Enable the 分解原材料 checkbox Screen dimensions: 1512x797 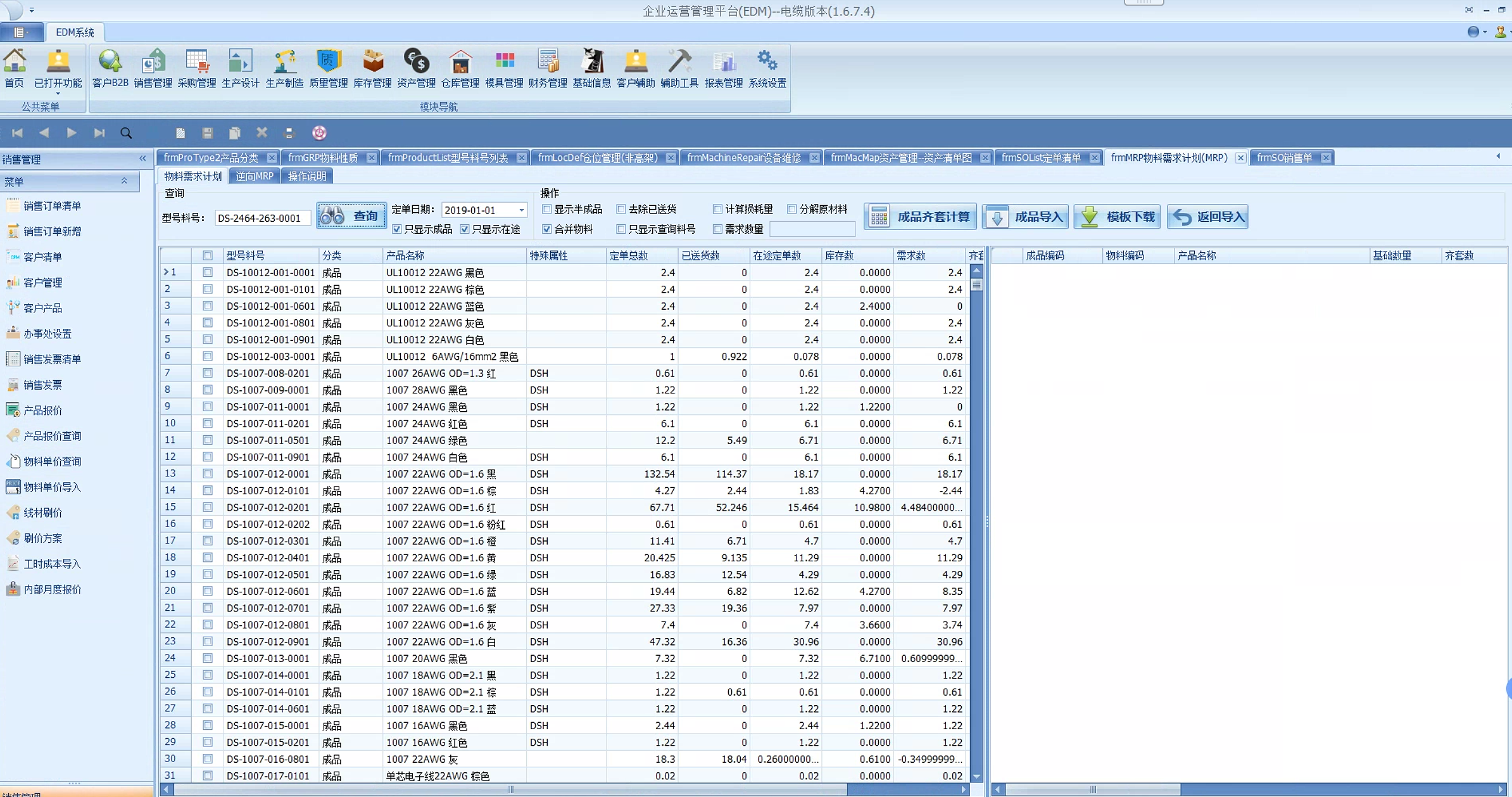point(791,209)
